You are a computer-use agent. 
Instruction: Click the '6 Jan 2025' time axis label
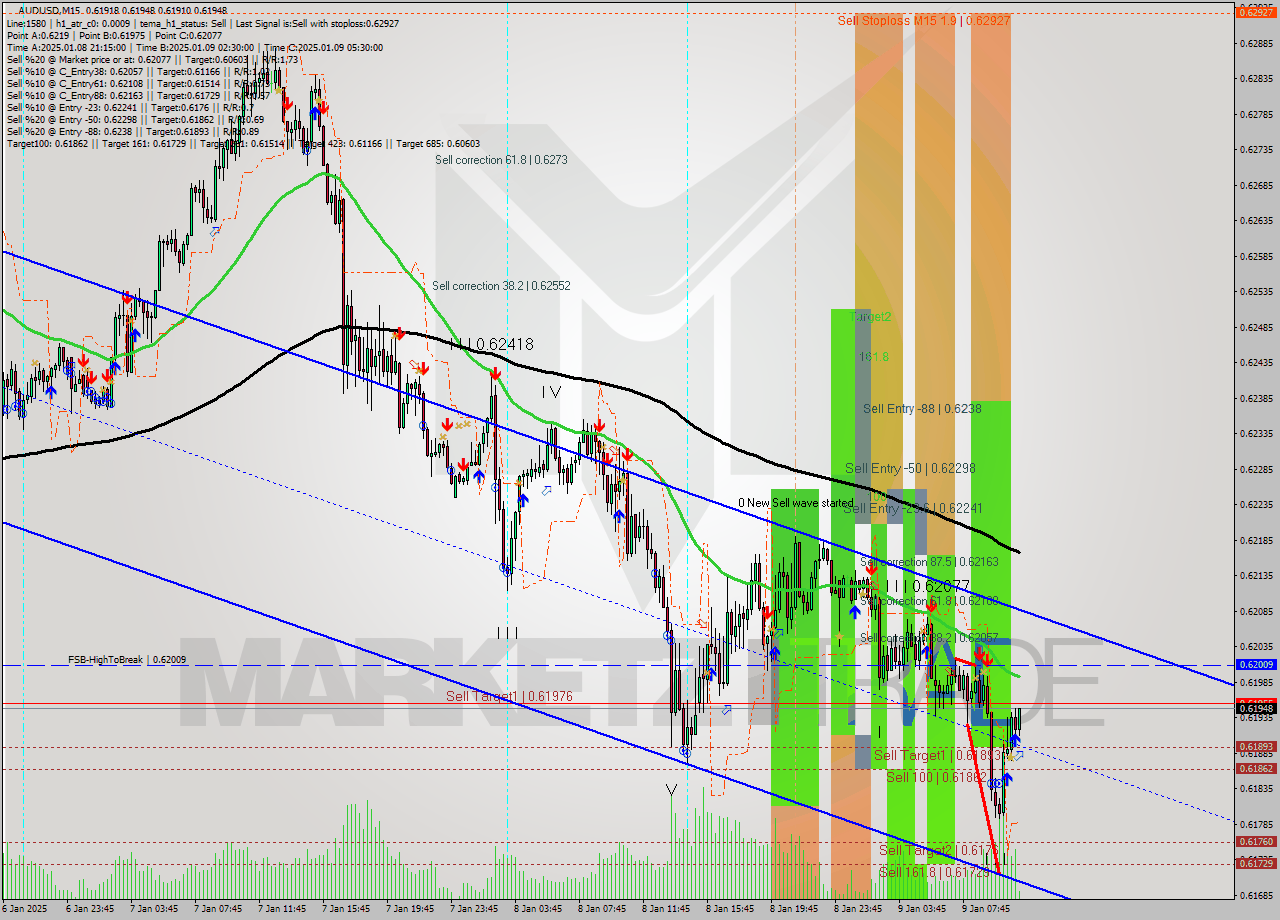(x=26, y=909)
